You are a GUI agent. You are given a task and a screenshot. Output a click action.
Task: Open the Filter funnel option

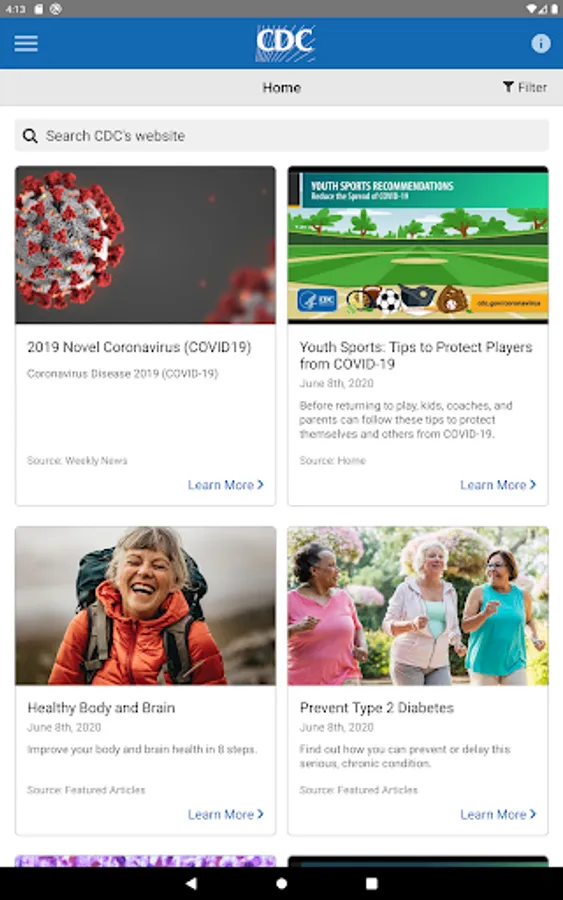tap(525, 87)
